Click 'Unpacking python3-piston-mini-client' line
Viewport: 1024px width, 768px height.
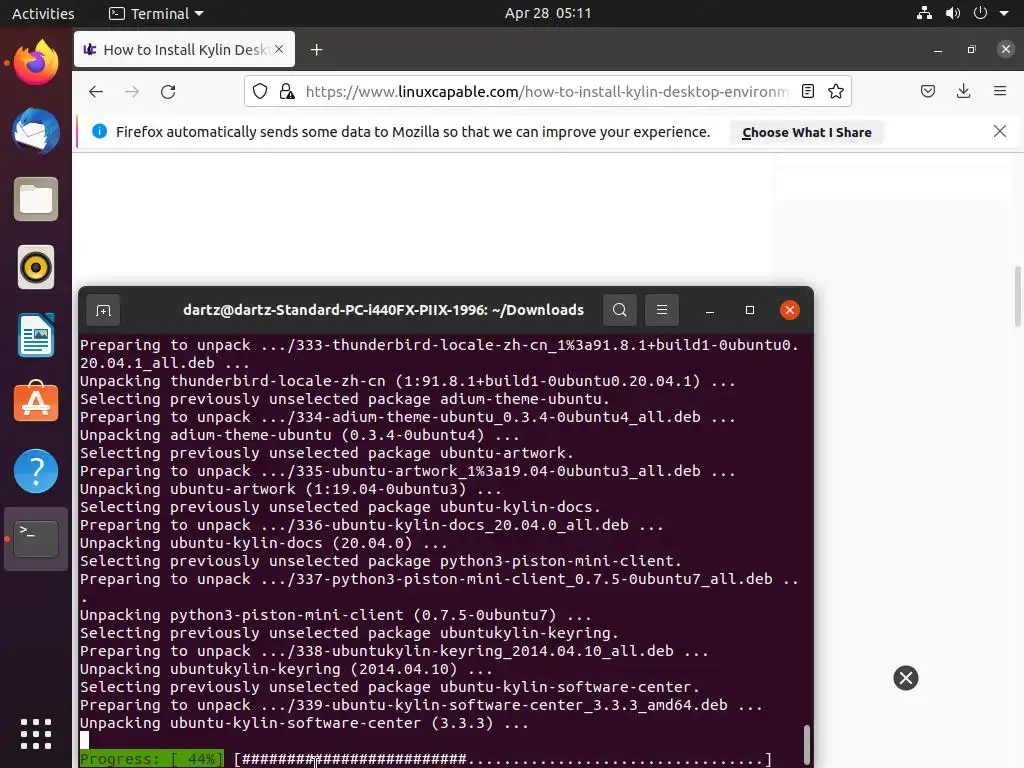pyautogui.click(x=336, y=615)
